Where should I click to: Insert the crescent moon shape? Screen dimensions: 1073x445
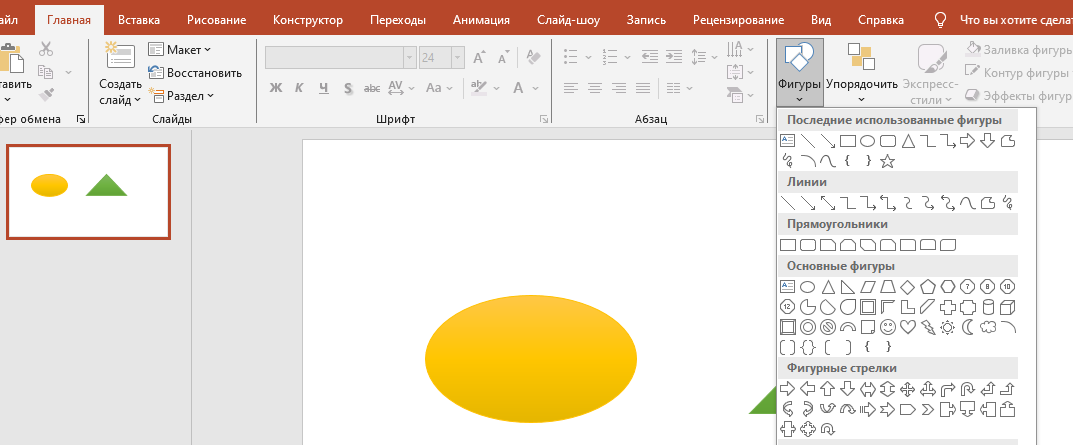pos(968,327)
